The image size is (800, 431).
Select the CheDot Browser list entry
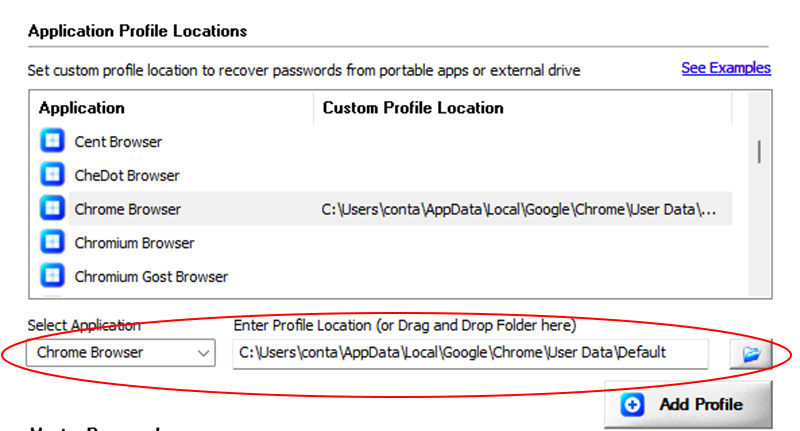[x=127, y=176]
